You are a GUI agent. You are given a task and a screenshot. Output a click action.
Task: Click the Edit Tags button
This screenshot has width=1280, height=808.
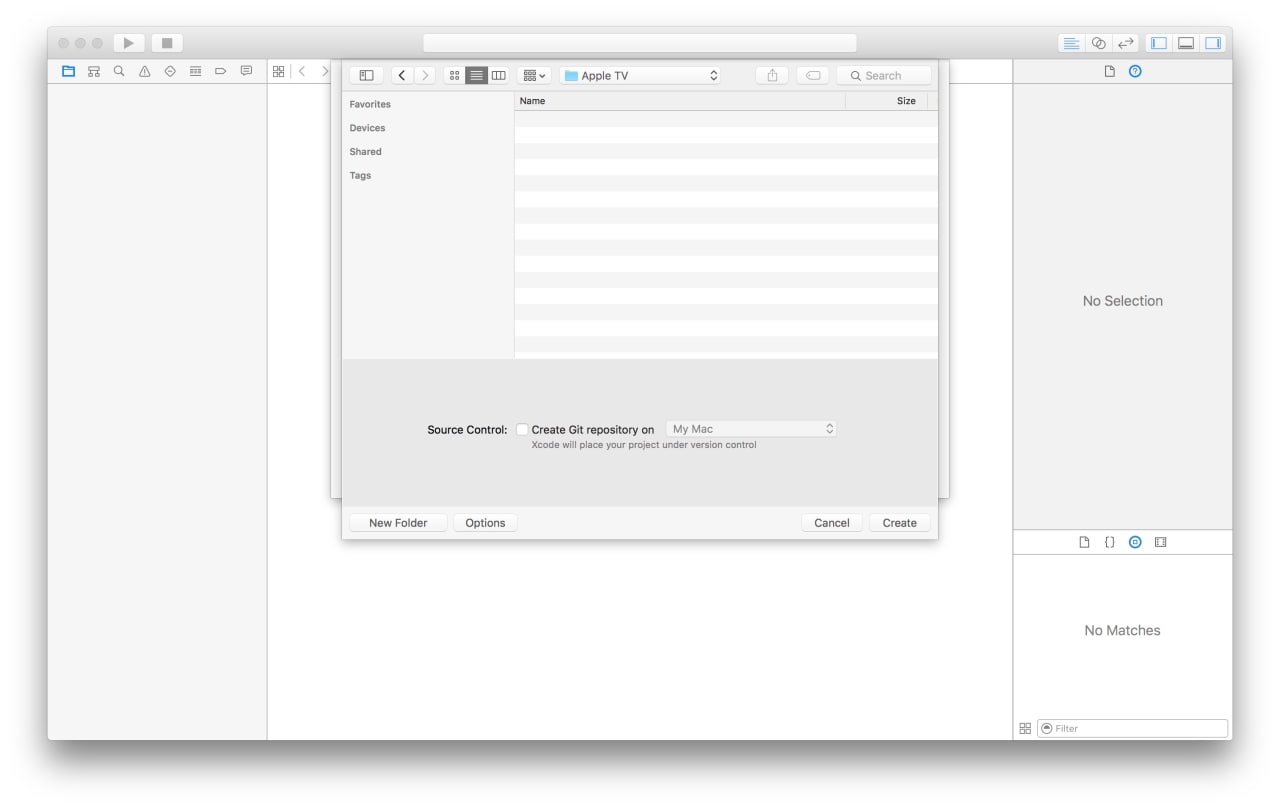pos(813,75)
